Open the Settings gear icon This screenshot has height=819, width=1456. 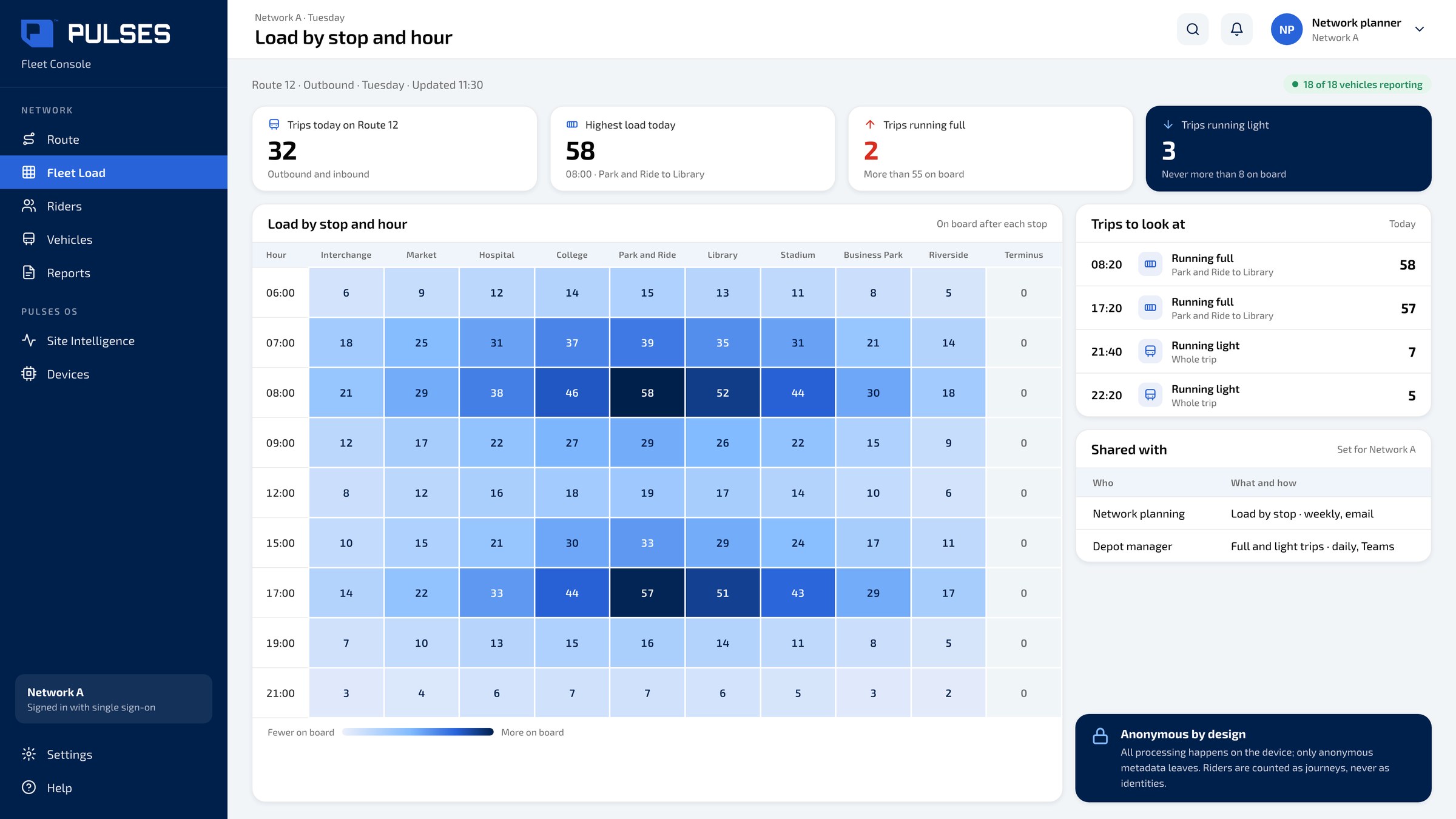point(29,755)
